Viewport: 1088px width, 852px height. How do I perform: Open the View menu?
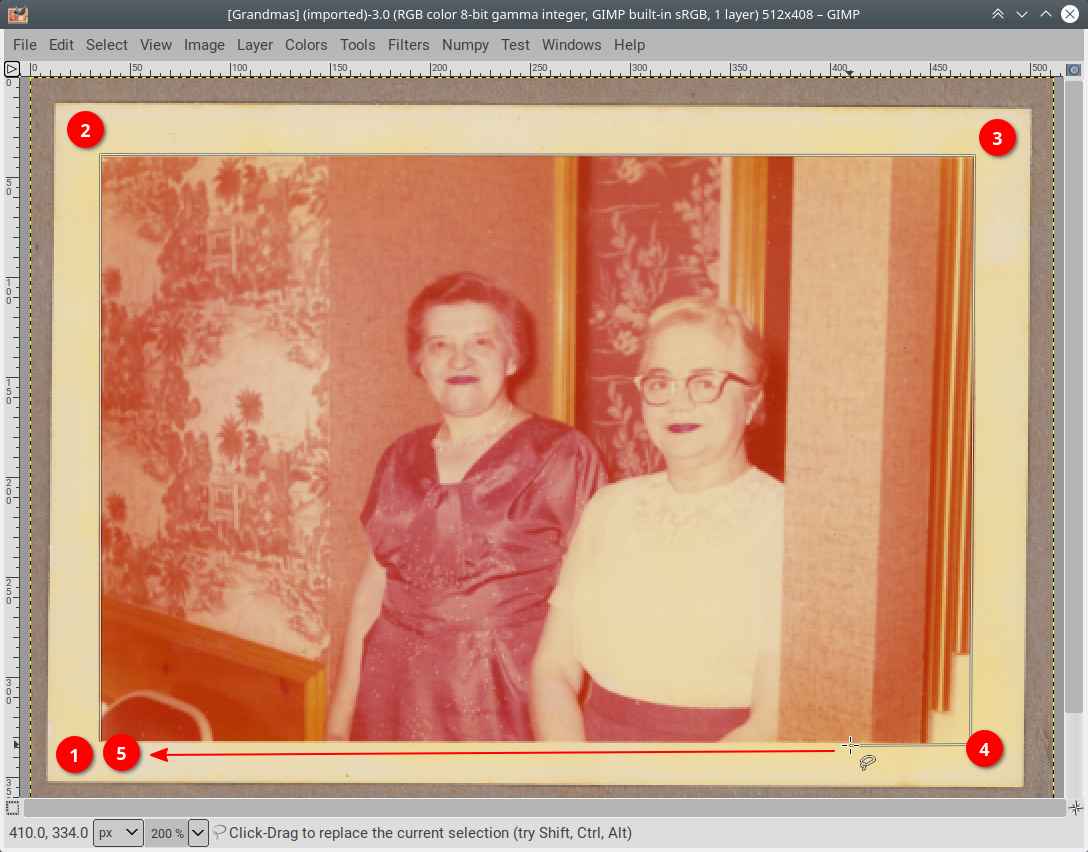point(155,44)
